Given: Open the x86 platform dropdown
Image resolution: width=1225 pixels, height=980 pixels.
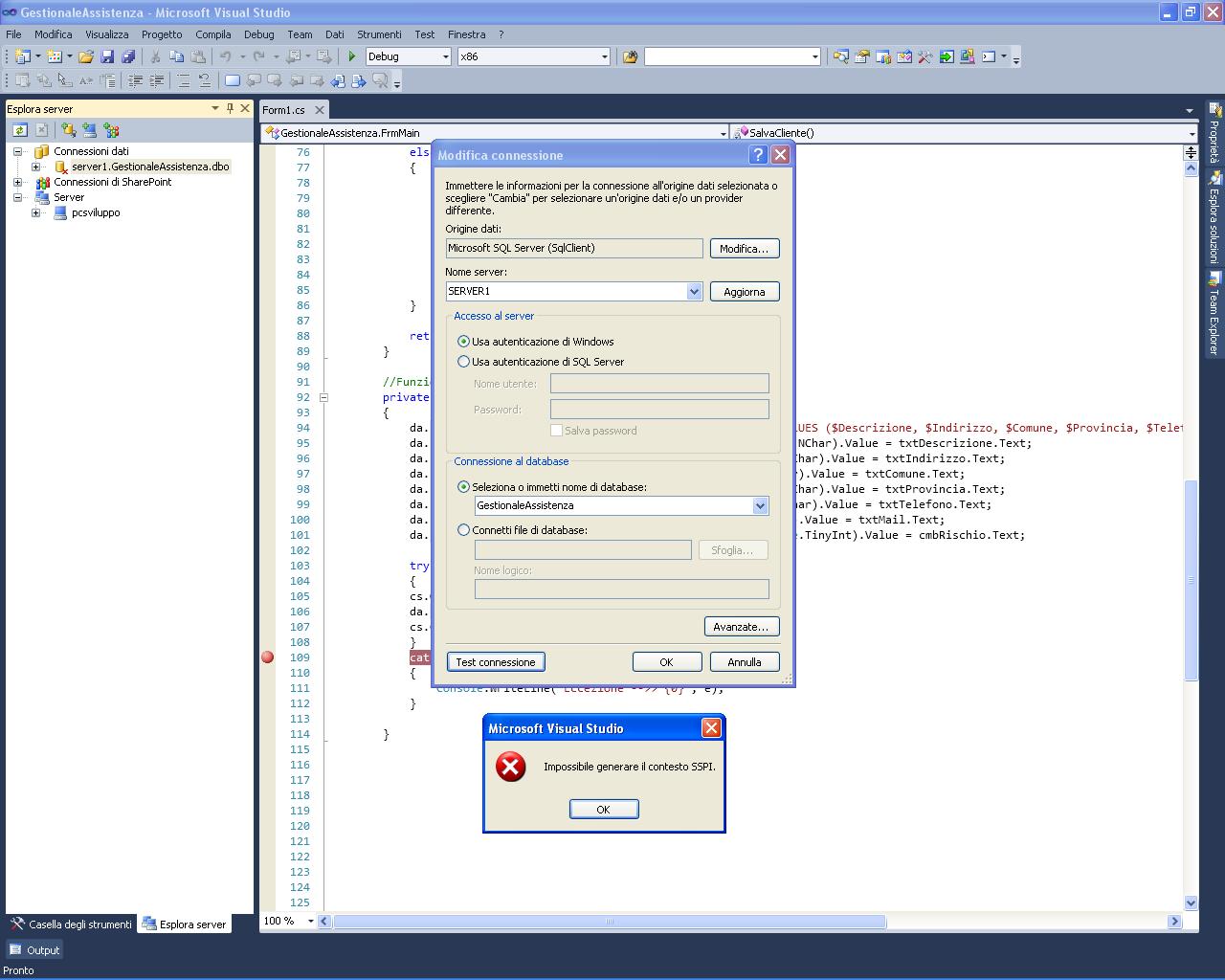Looking at the screenshot, I should point(604,56).
